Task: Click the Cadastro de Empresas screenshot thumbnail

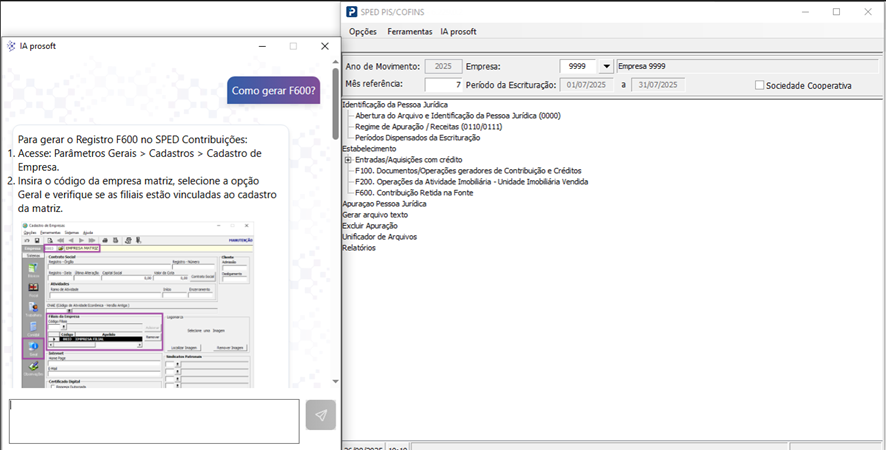Action: click(137, 304)
